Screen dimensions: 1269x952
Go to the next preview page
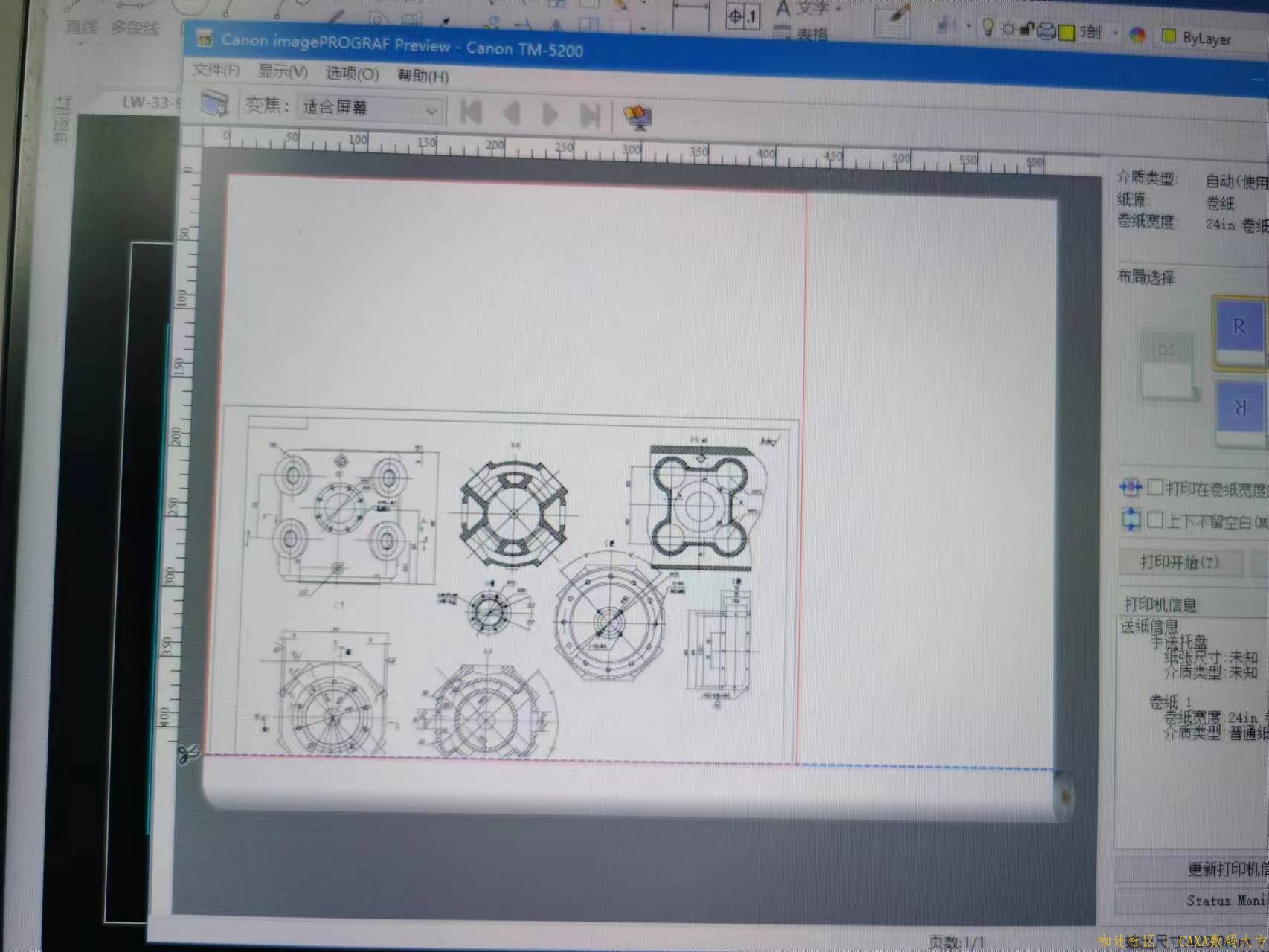550,115
